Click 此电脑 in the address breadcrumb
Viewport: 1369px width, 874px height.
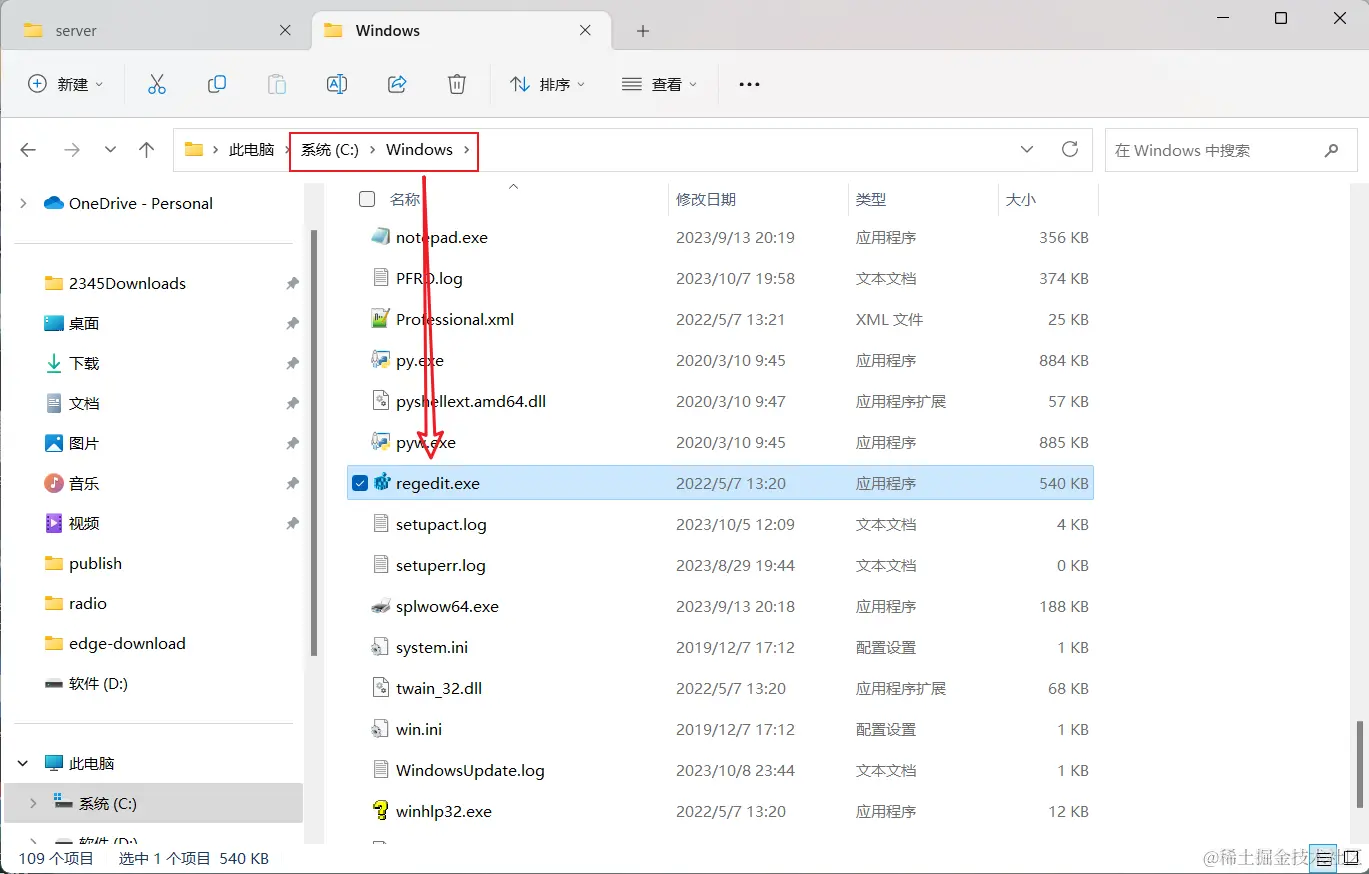[251, 150]
